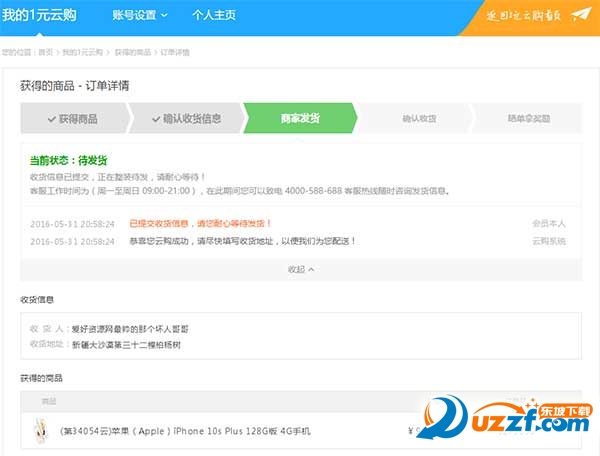This screenshot has width=600, height=456.
Task: Click the first 2016-05-31 20:58:24 timestamp
Action: point(72,224)
